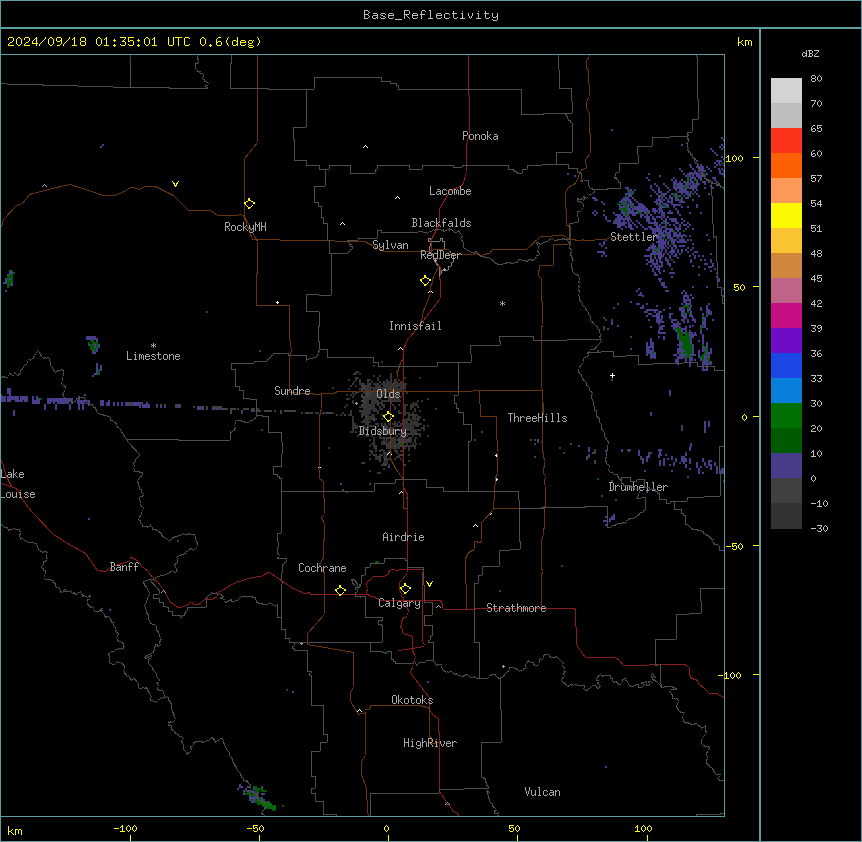862x842 pixels.
Task: Pick the red 65-60 dBZ legend swatch
Action: [786, 141]
